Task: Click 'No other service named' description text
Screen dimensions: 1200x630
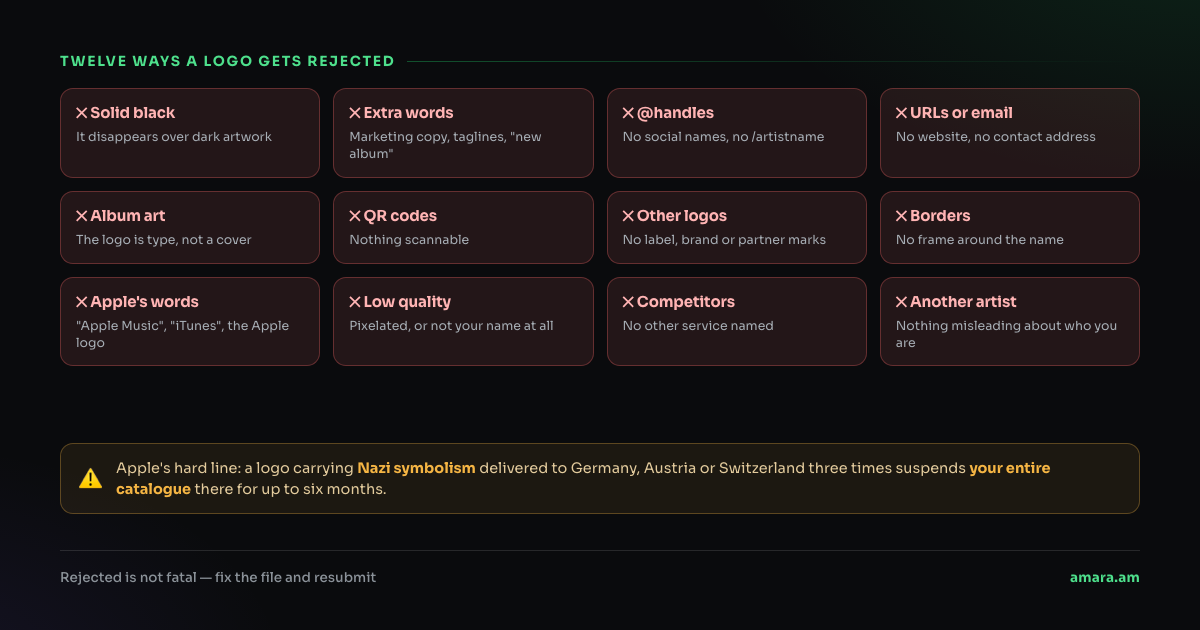Action: [698, 326]
